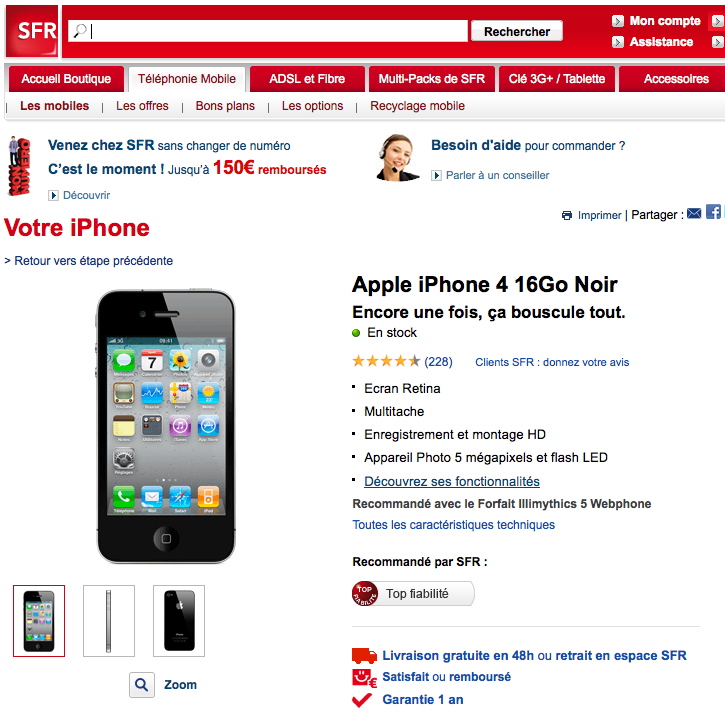Viewport: 725px width, 722px height.
Task: Open Découvrez ses fonctionnalités link
Action: [452, 482]
